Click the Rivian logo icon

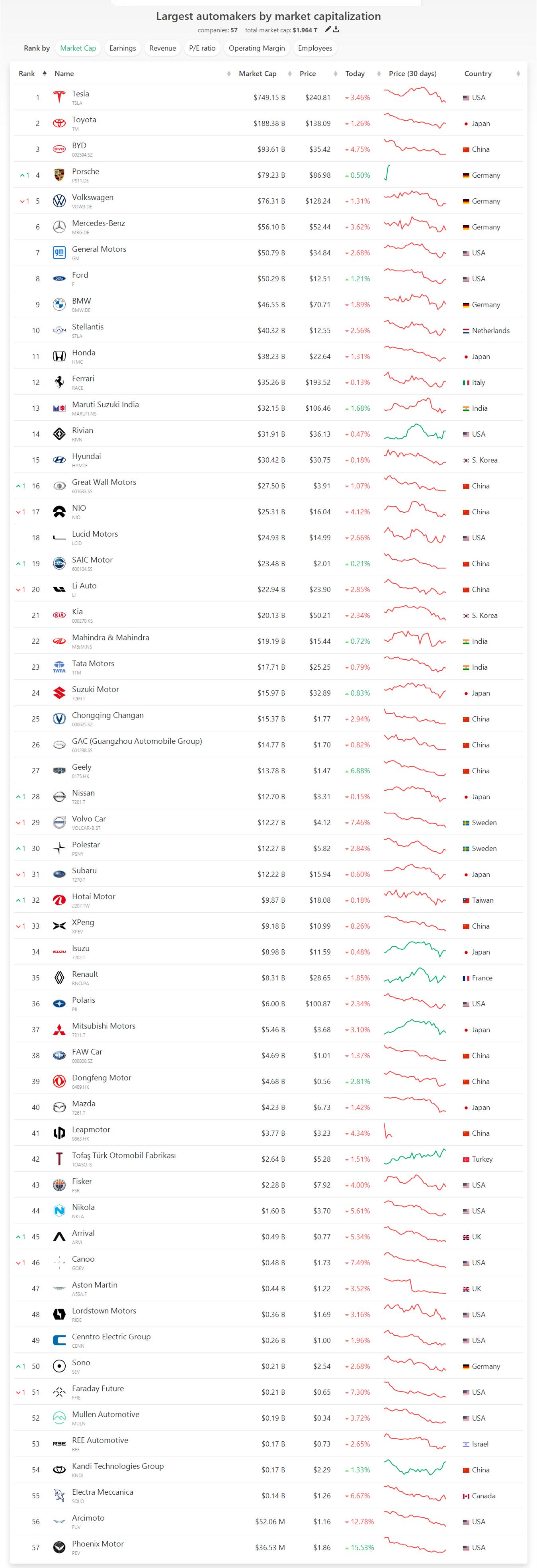pos(59,434)
